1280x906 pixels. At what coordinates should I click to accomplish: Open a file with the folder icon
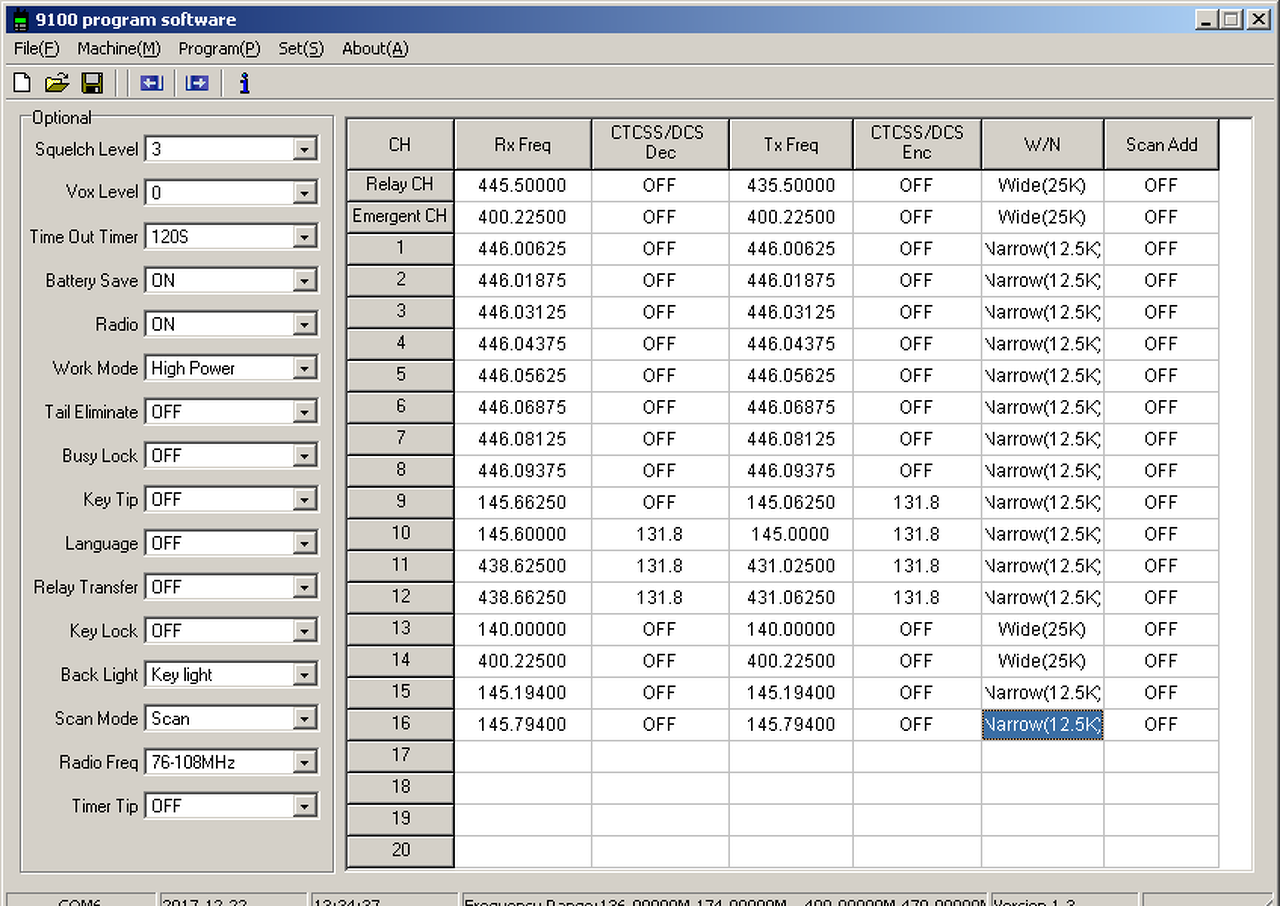[x=57, y=83]
